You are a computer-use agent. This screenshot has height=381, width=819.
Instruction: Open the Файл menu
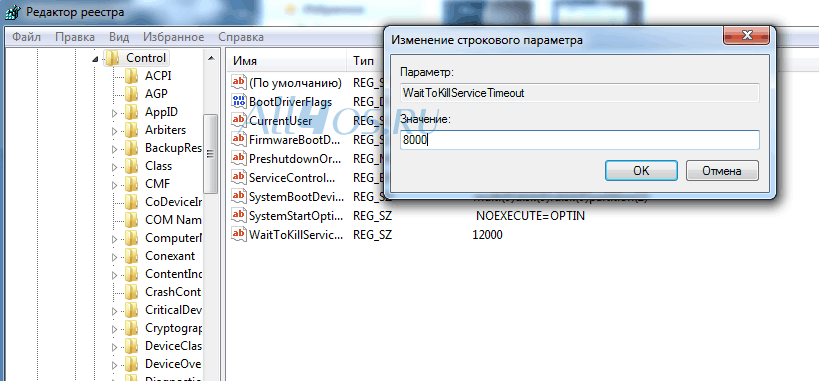(x=27, y=37)
